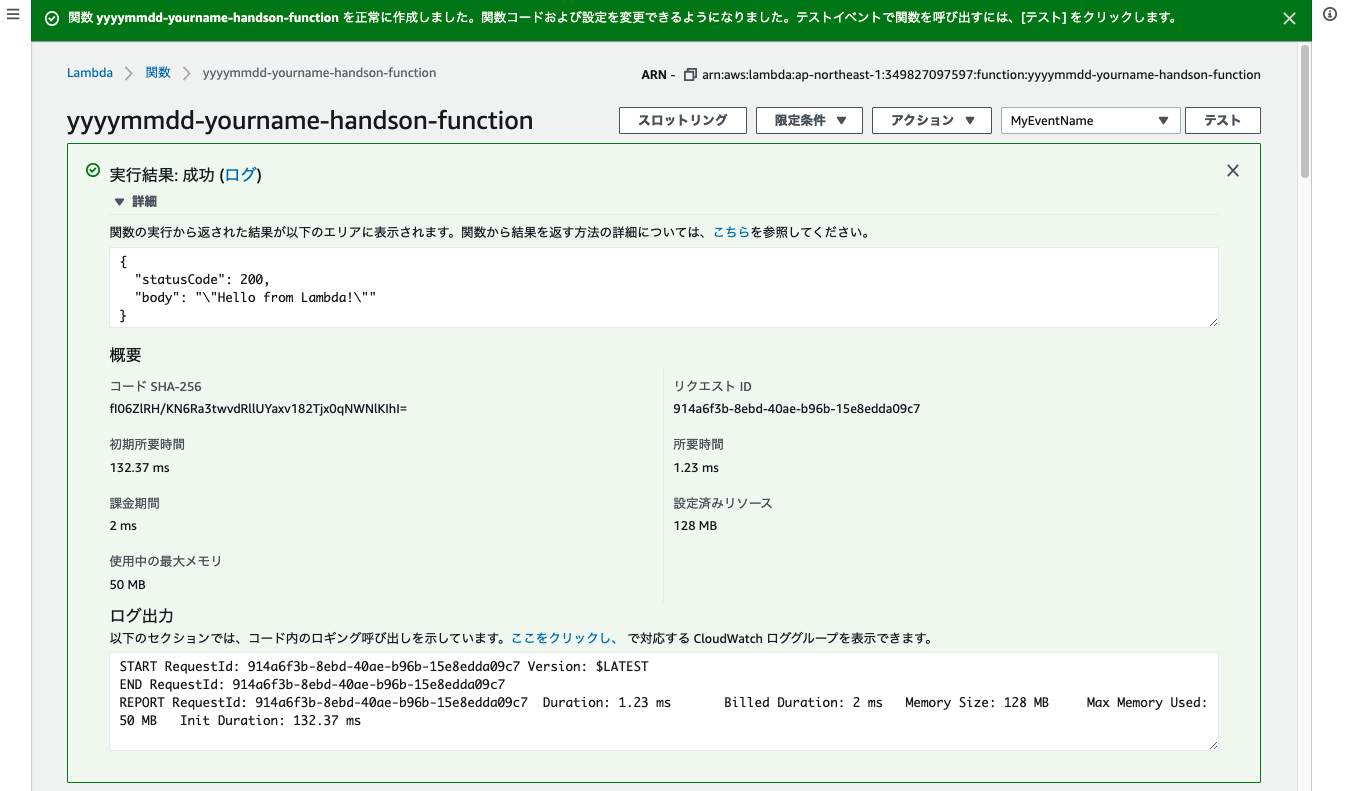Open the アクション dropdown

click(931, 120)
